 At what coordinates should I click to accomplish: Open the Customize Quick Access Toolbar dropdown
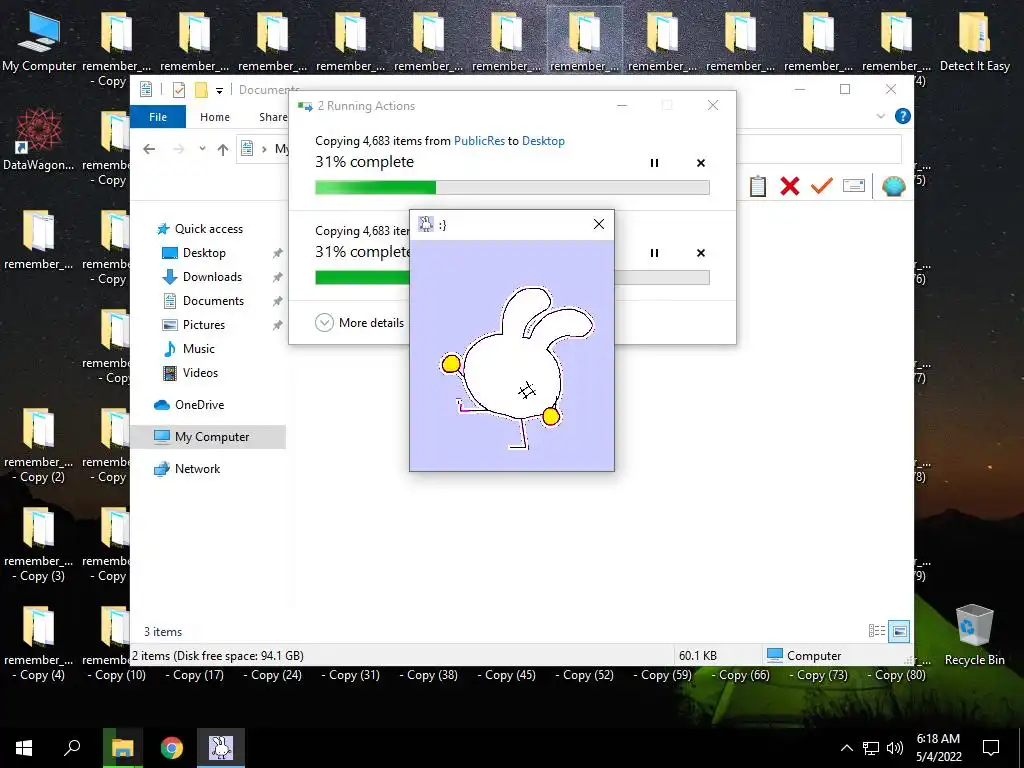coord(219,90)
